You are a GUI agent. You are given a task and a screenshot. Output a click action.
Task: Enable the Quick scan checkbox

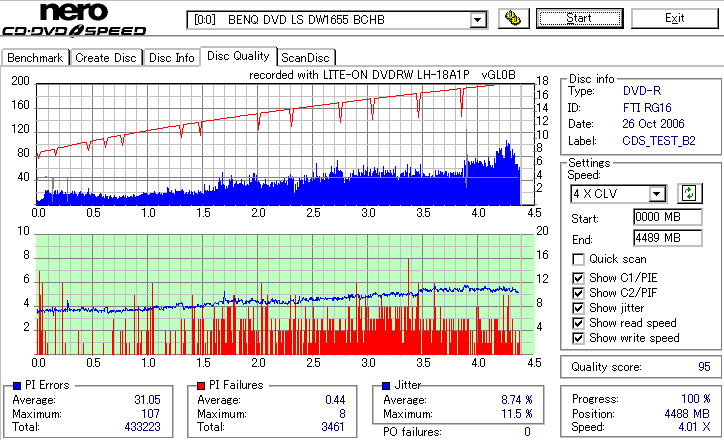coord(578,260)
